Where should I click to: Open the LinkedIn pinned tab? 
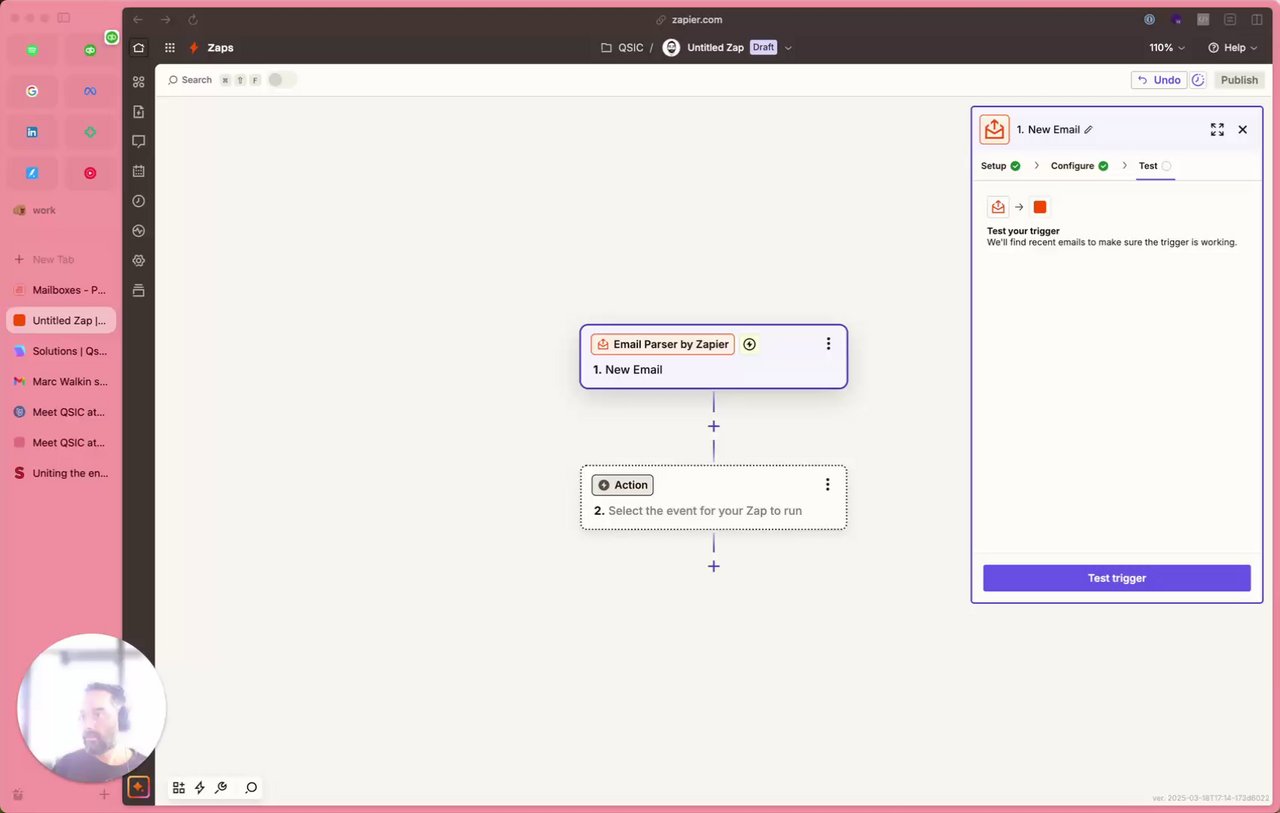32,132
